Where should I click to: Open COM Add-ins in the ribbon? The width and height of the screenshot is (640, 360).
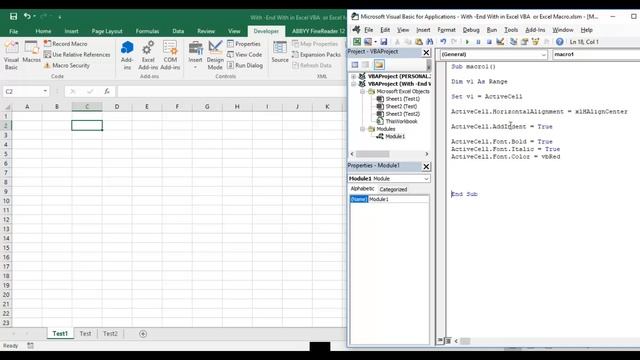[x=170, y=56]
